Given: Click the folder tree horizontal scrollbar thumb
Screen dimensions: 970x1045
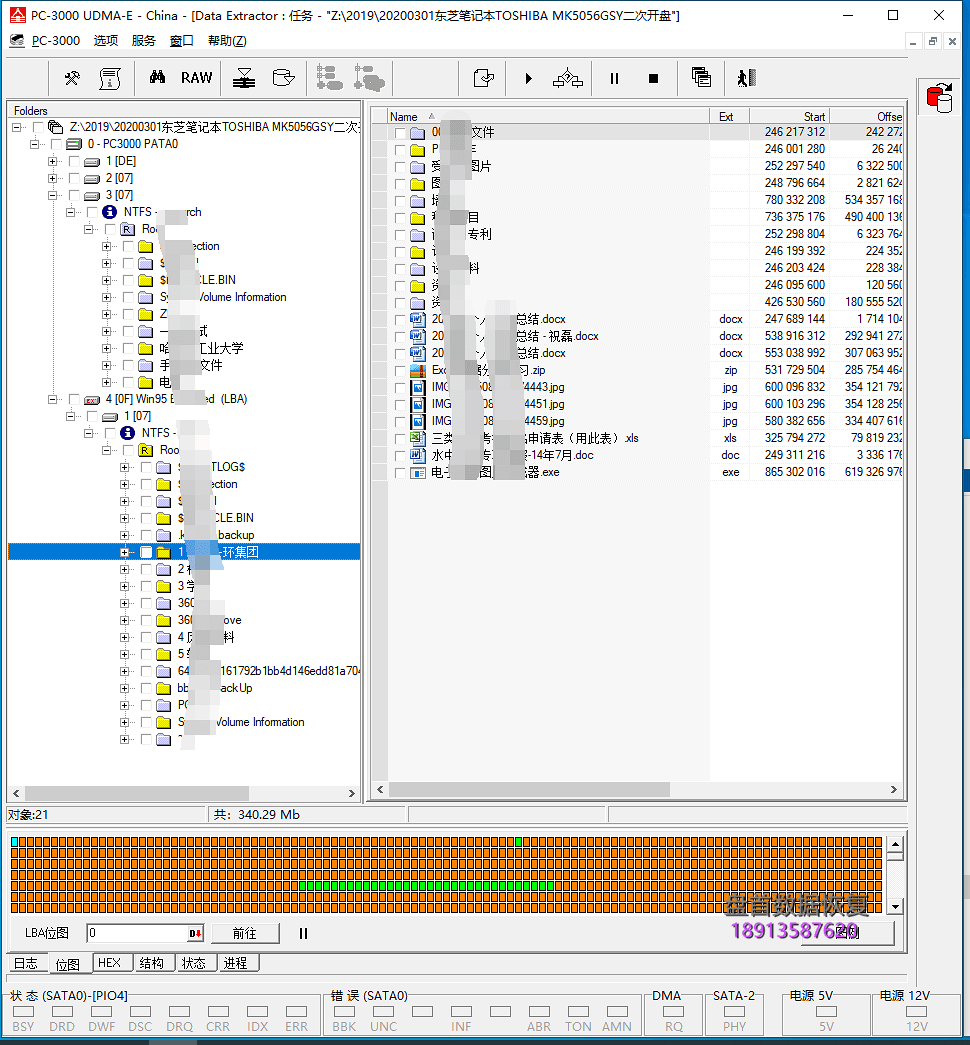Looking at the screenshot, I should [x=137, y=793].
